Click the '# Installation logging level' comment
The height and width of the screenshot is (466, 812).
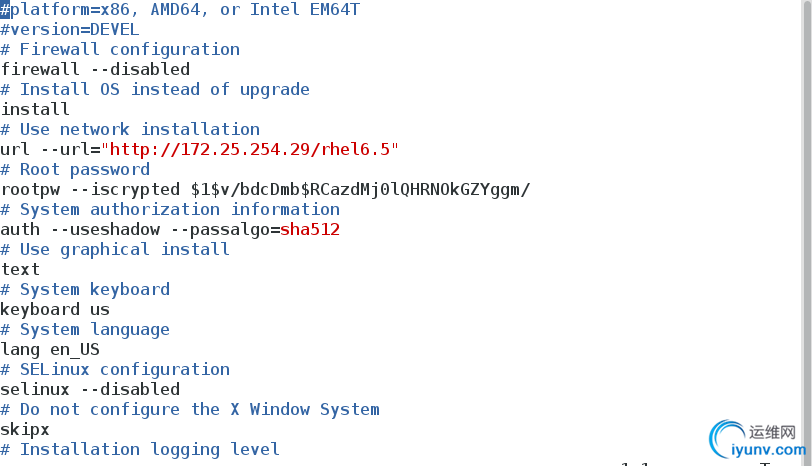pos(140,450)
